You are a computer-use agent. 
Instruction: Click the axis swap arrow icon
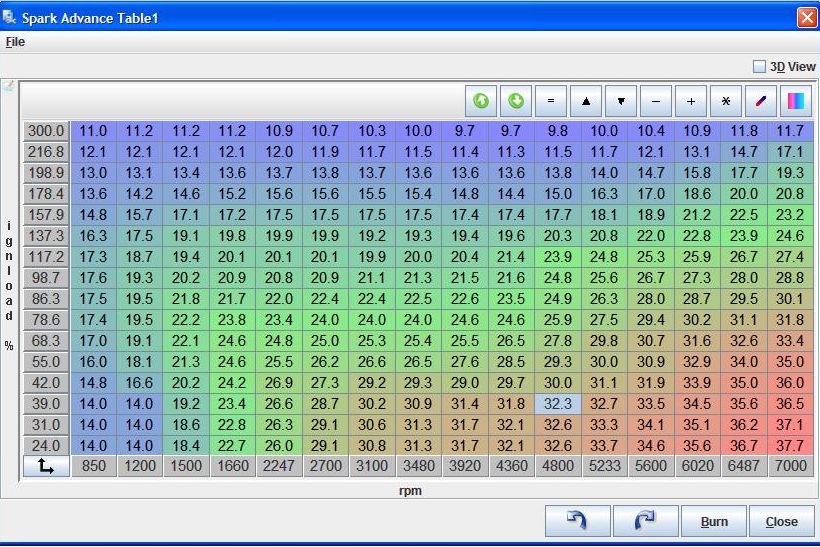click(x=46, y=467)
